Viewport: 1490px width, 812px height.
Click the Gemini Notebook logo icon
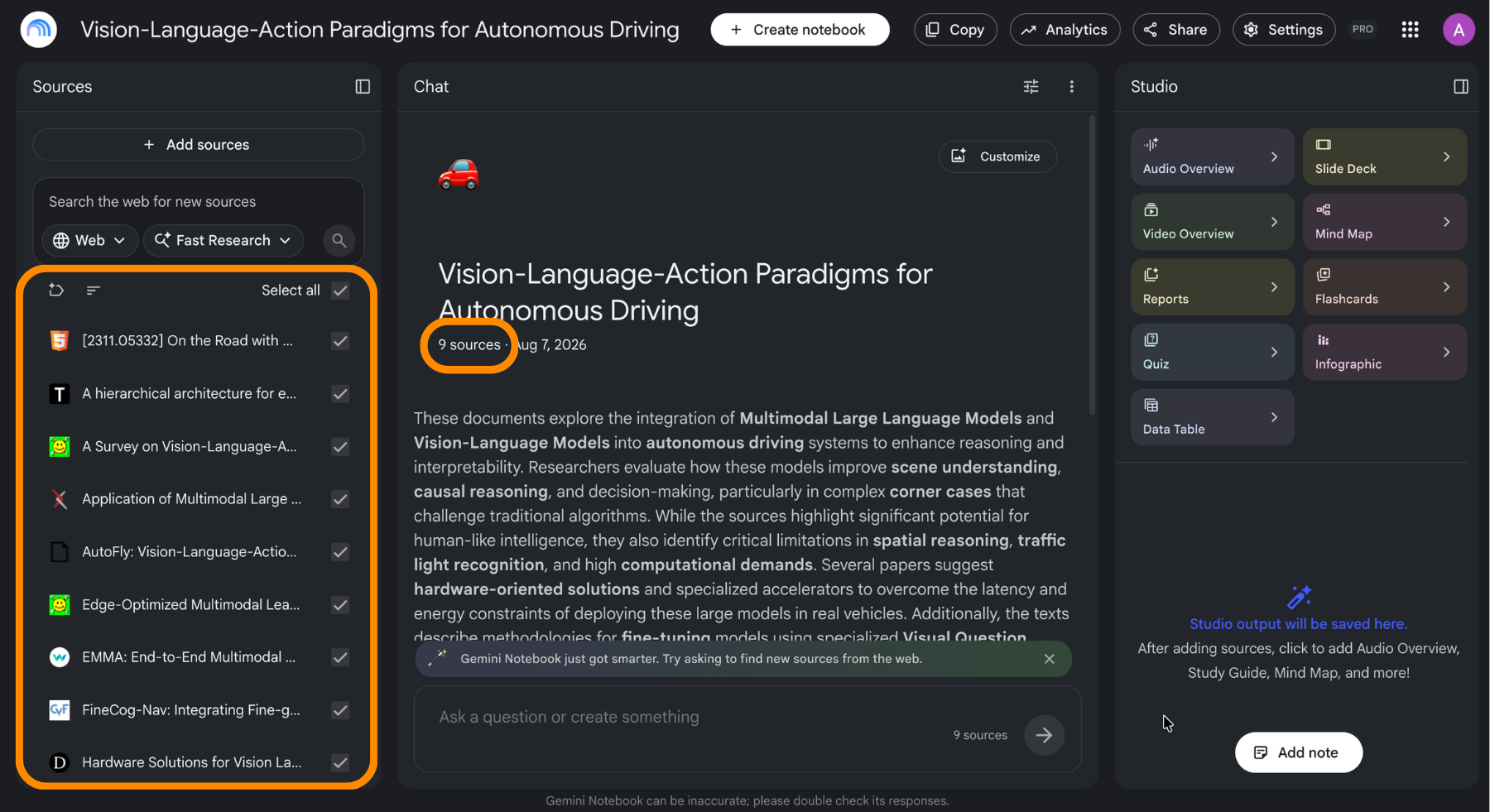38,30
